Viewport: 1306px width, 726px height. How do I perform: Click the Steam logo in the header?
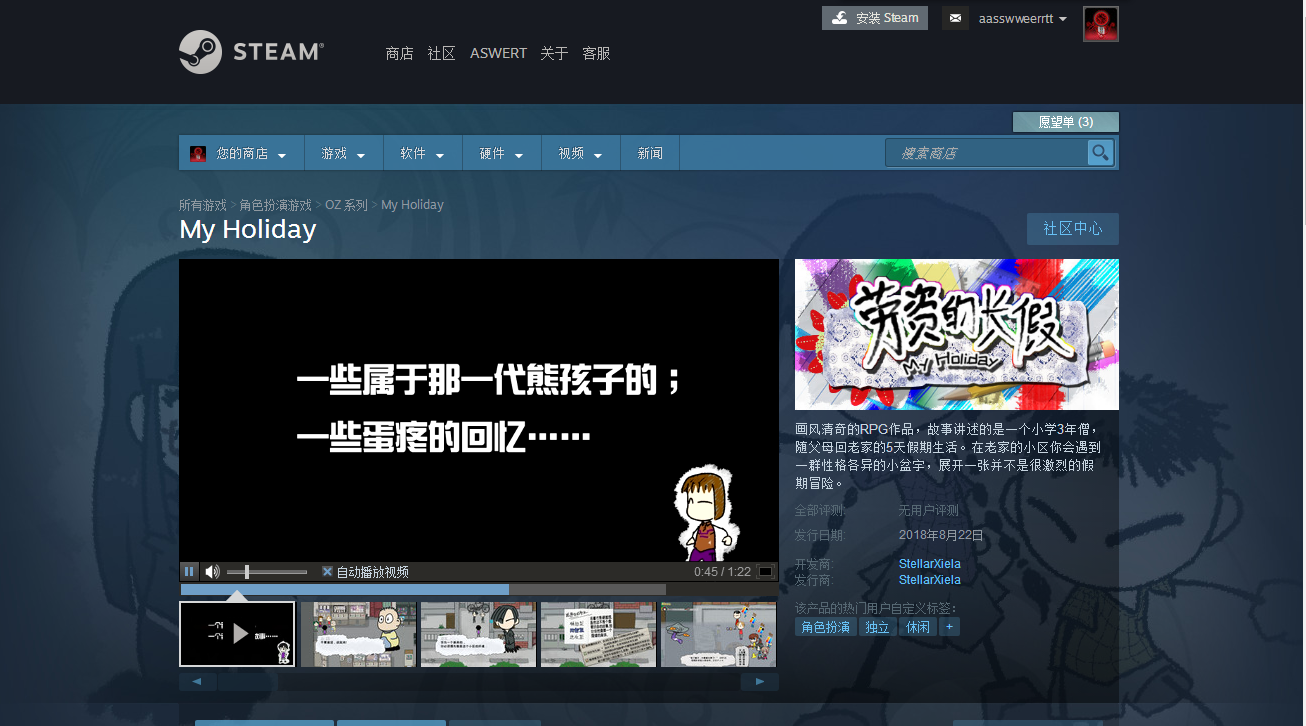(x=251, y=52)
